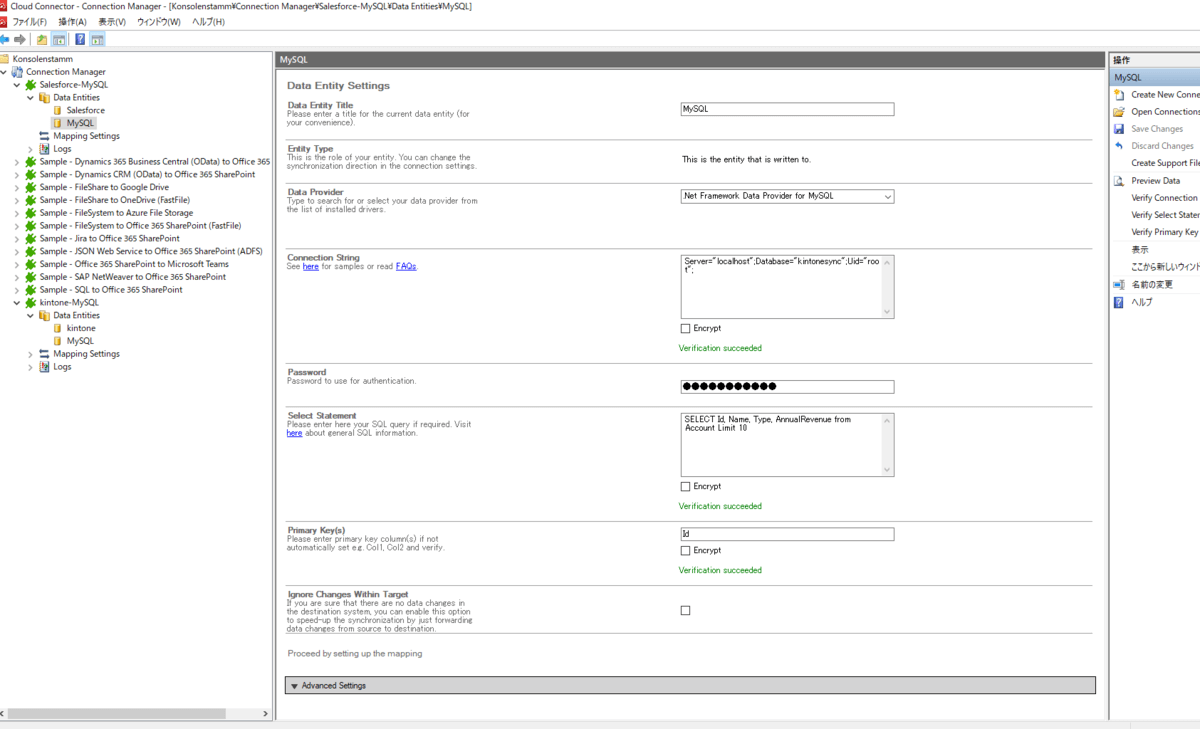Click the 名前の変更 rename icon

(1119, 285)
